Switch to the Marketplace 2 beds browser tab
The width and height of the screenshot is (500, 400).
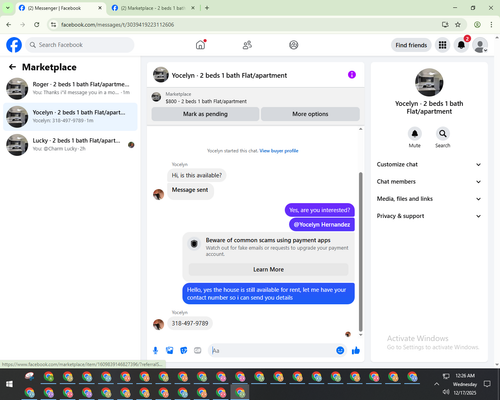[153, 8]
